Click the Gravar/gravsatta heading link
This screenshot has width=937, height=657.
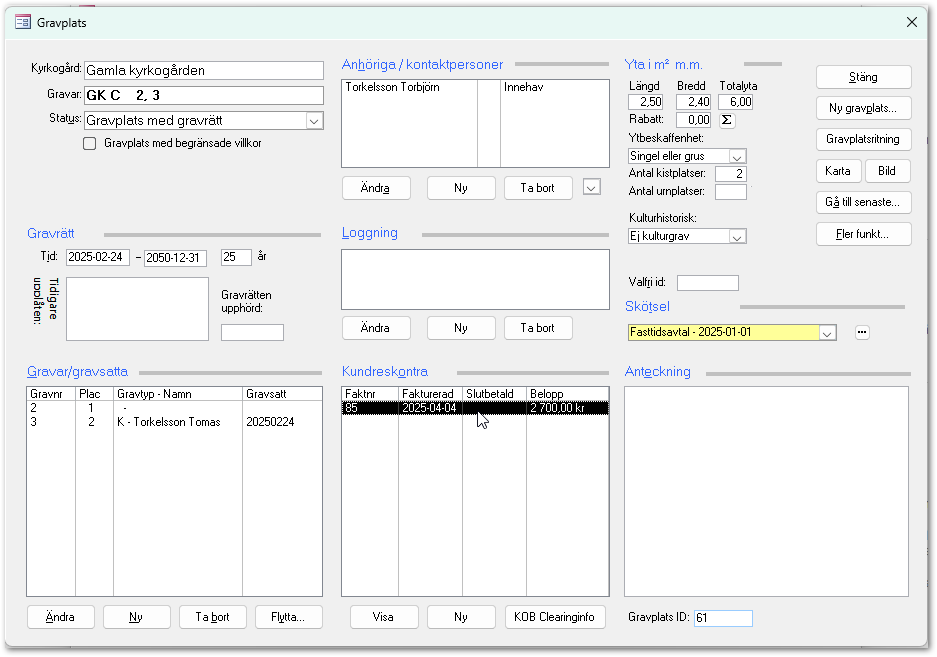78,372
